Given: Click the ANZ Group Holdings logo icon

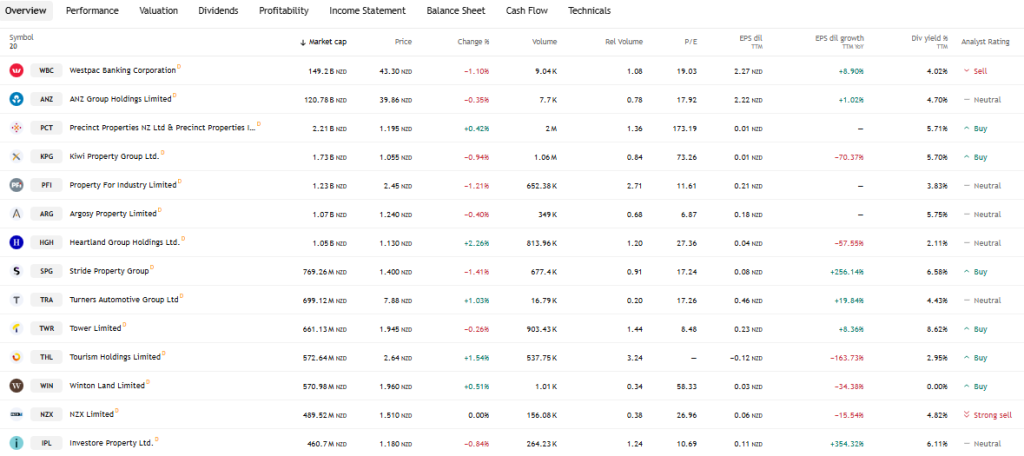Looking at the screenshot, I should point(16,99).
